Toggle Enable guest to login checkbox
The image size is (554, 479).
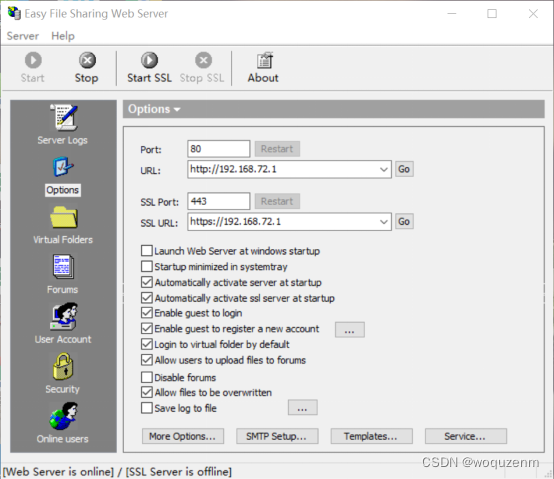click(147, 313)
